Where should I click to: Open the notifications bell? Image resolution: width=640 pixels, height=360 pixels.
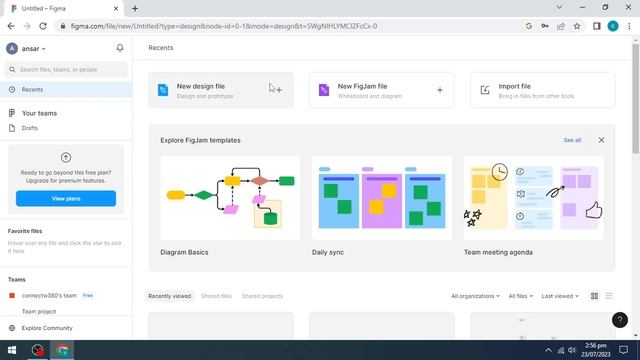click(120, 48)
